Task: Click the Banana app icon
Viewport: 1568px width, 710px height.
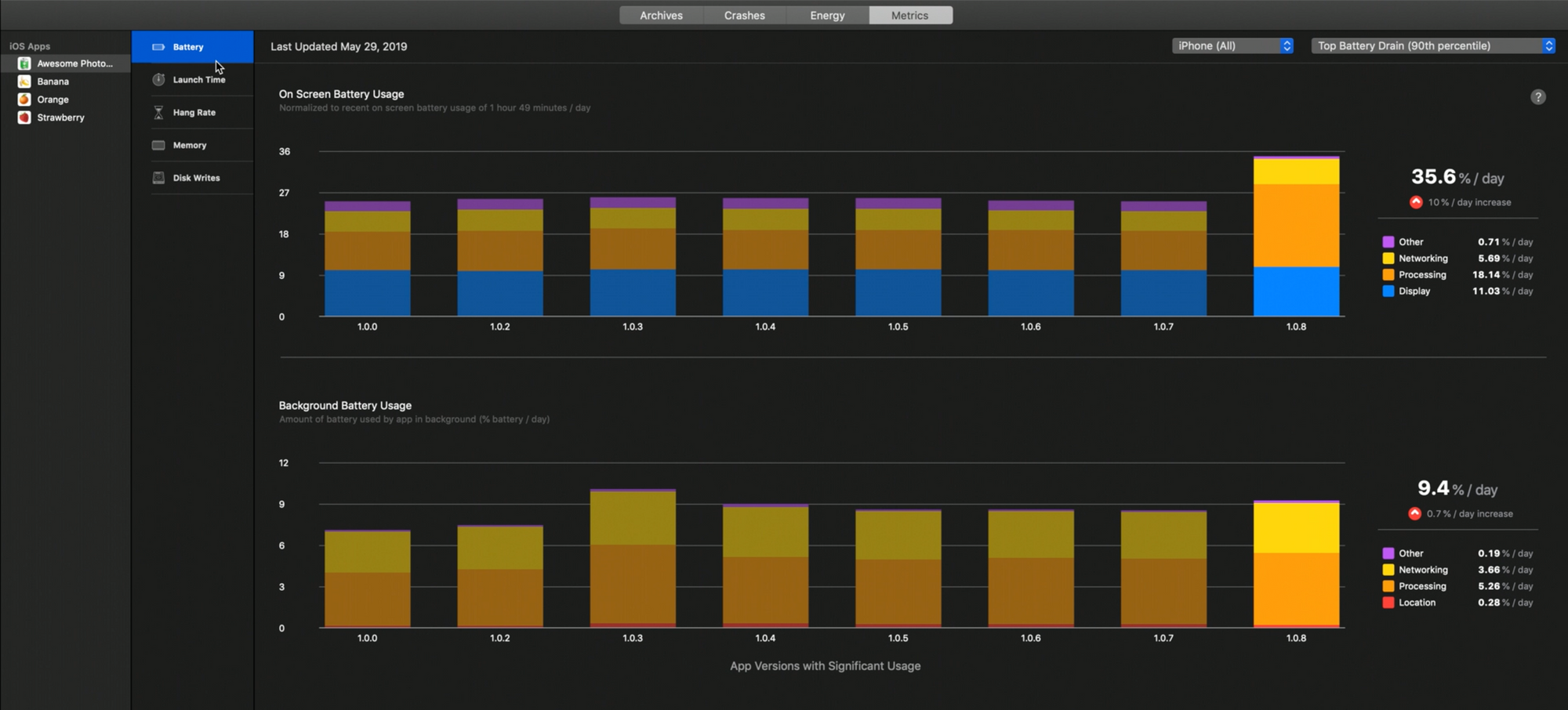Action: tap(24, 82)
